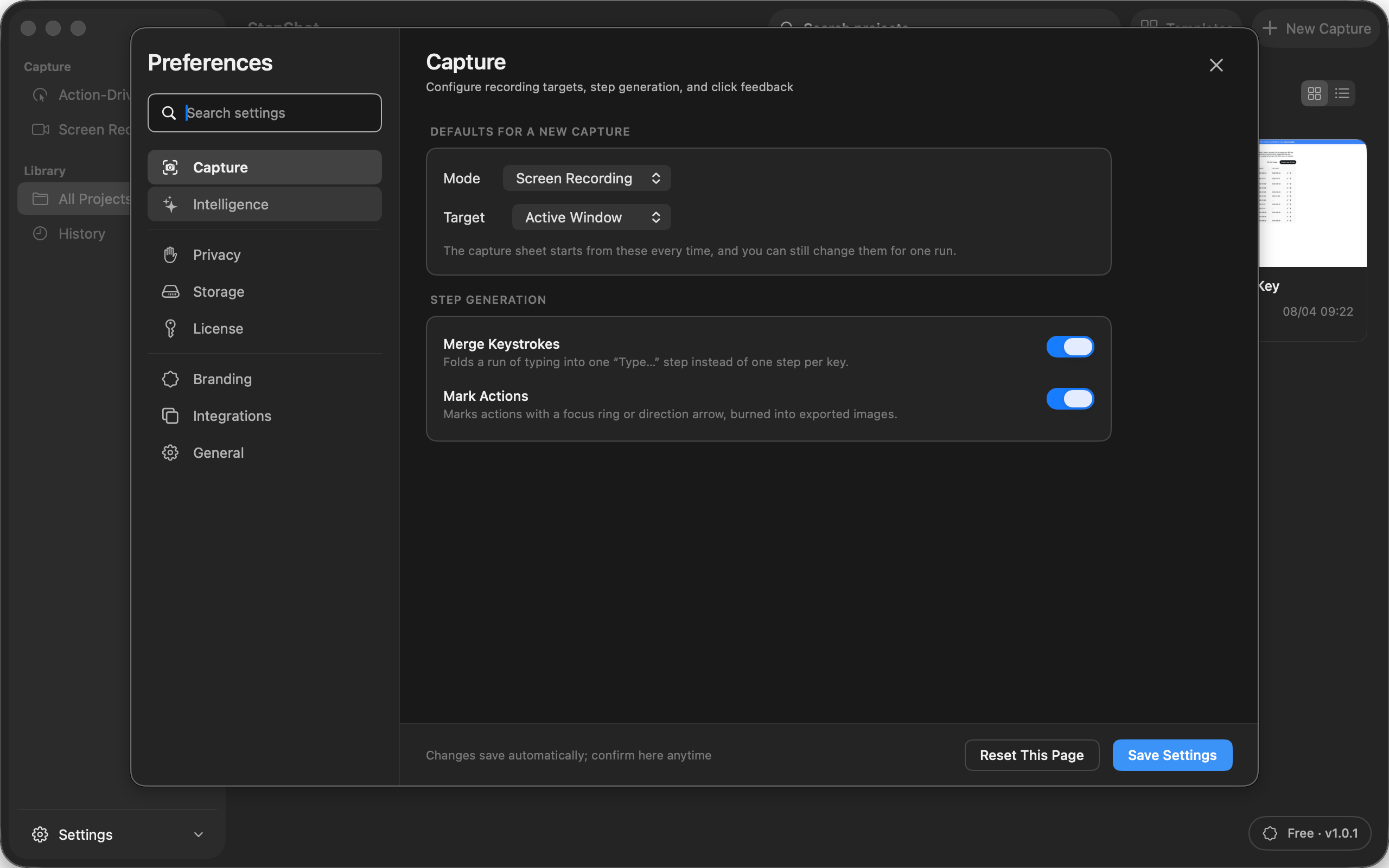Click the General gear icon in Preferences
The height and width of the screenshot is (868, 1389).
(x=170, y=453)
